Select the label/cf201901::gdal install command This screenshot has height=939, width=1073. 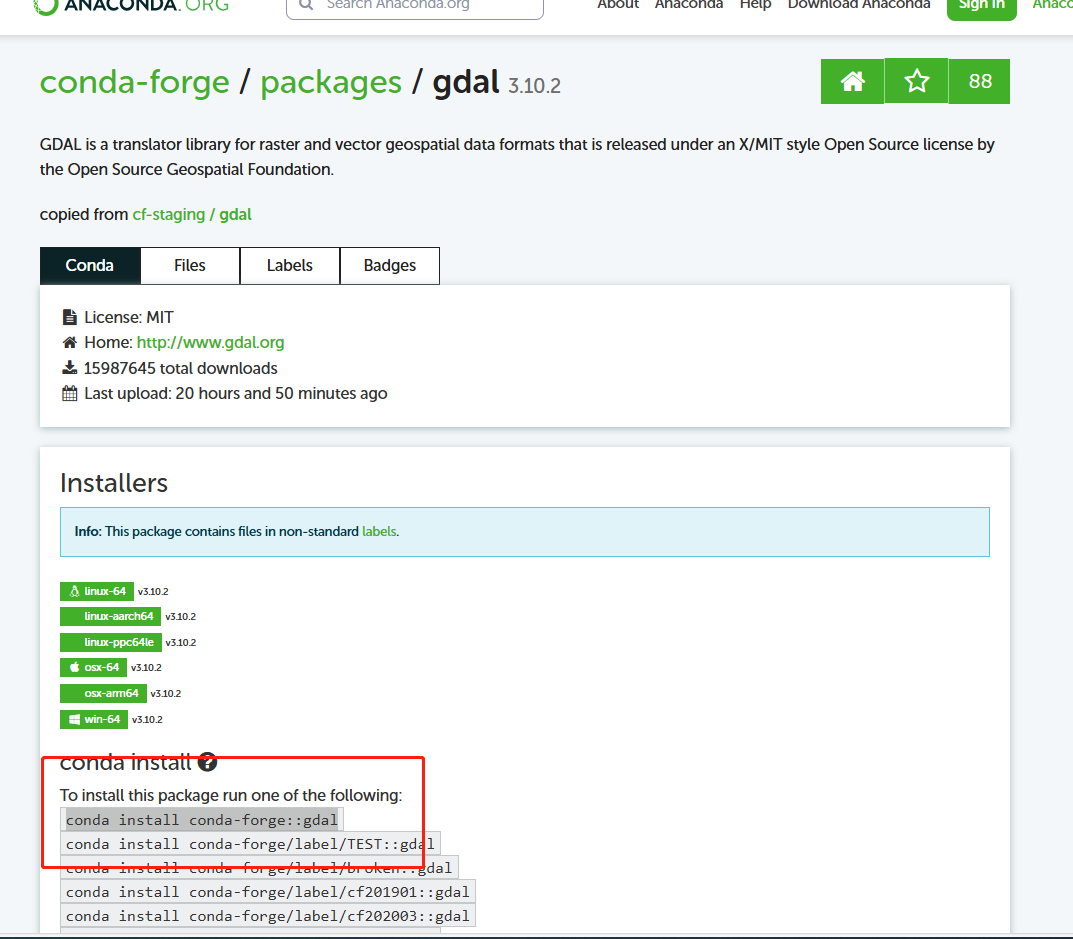(268, 892)
